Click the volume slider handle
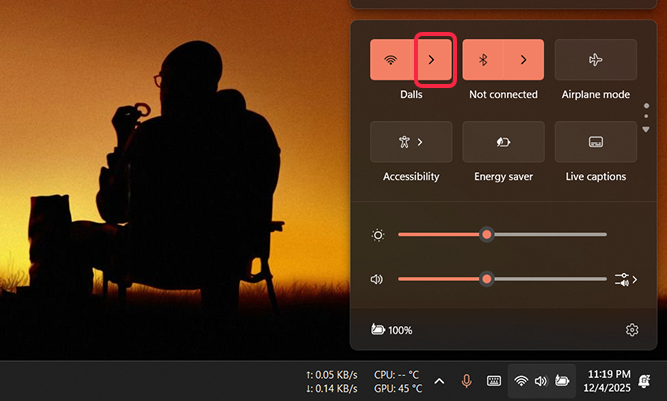Image resolution: width=667 pixels, height=401 pixels. (x=487, y=279)
